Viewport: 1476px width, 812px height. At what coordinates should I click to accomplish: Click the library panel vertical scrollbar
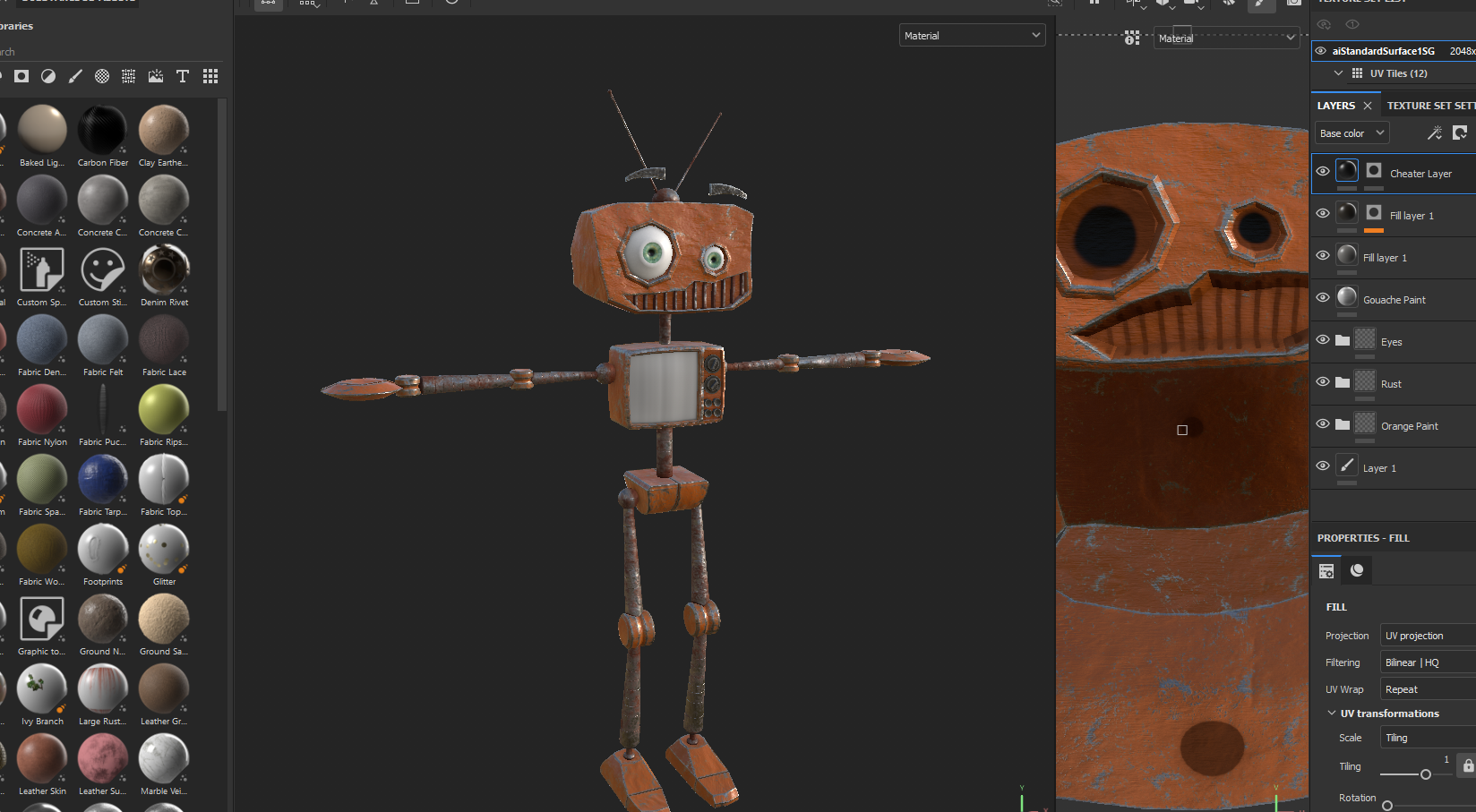222,255
